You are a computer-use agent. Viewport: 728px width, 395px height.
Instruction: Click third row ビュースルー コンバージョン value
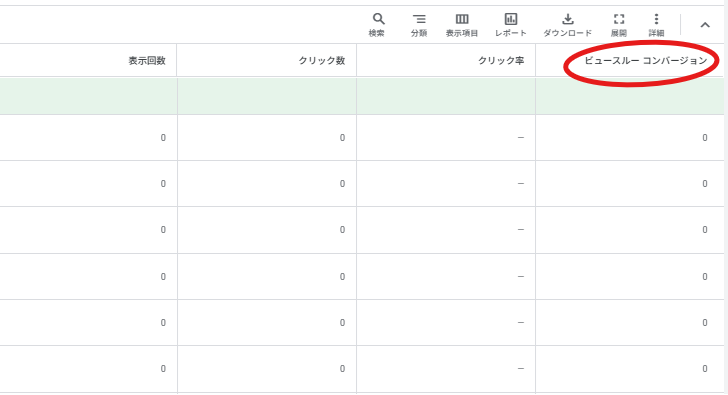point(705,230)
